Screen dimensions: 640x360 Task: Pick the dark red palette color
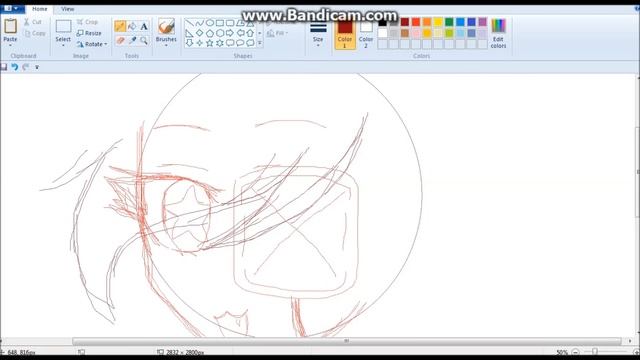pos(405,22)
